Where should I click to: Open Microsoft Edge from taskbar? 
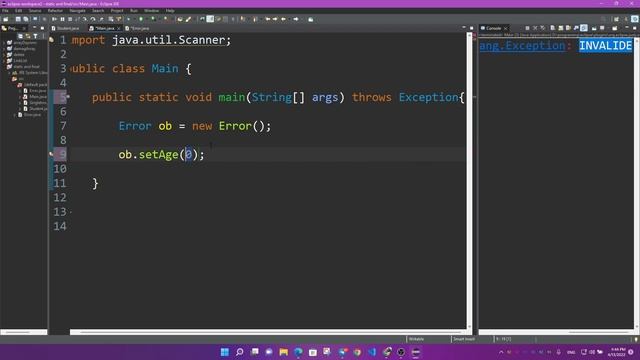pos(298,352)
